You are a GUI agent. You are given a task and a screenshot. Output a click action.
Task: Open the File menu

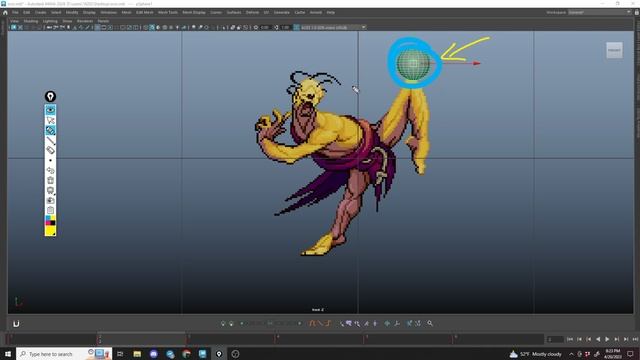click(15, 13)
